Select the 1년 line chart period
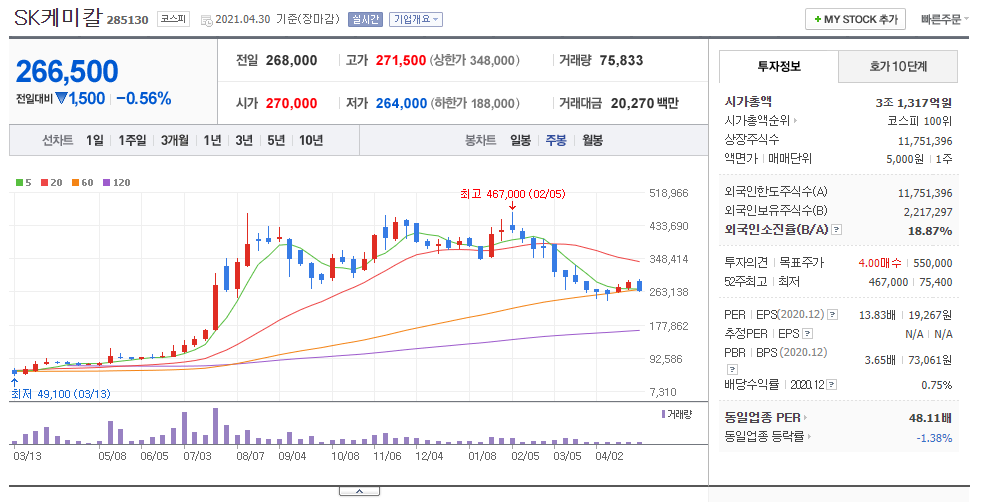Viewport: 982px width, 502px height. [212, 140]
